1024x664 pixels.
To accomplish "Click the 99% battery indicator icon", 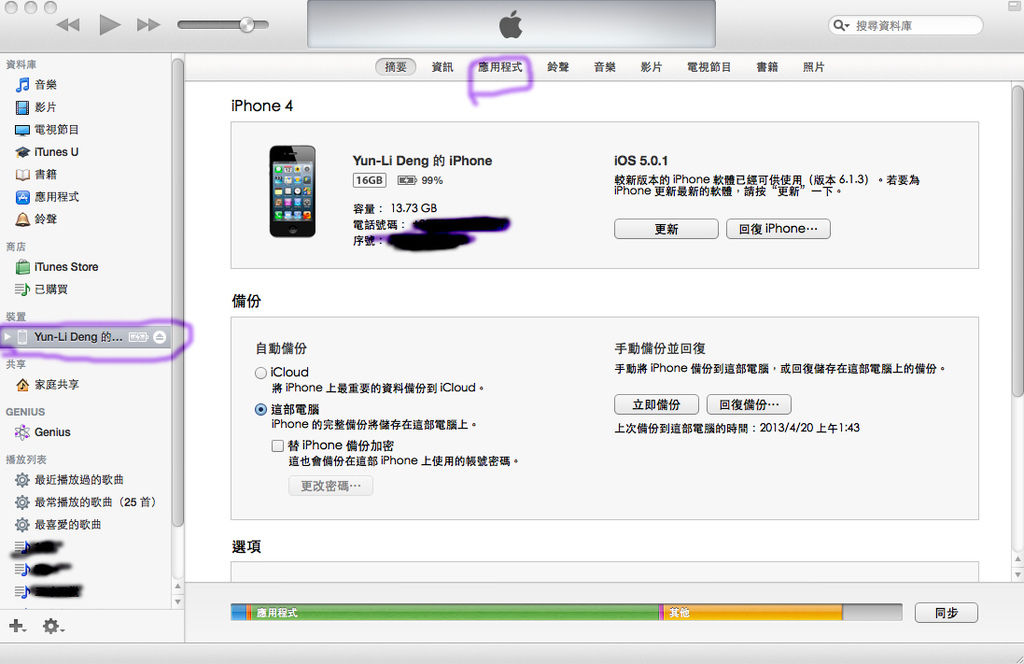I will click(x=407, y=180).
